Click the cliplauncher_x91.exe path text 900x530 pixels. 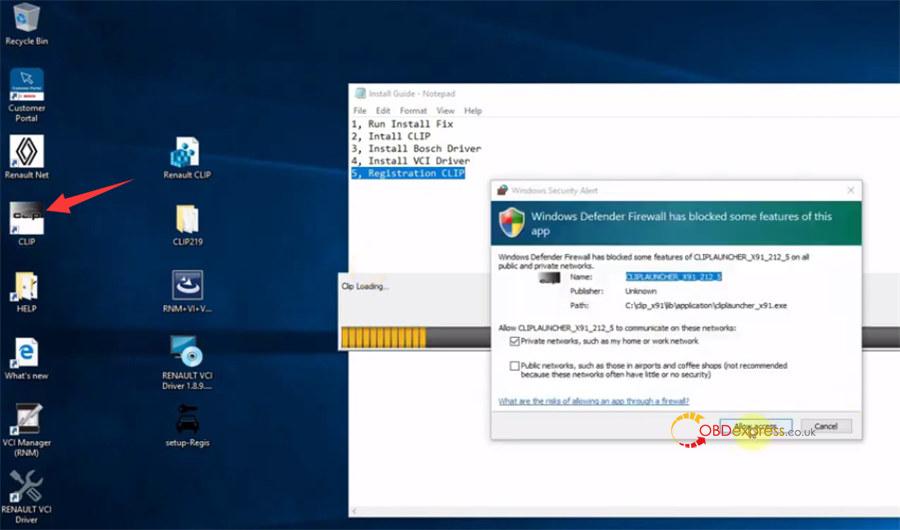point(706,305)
